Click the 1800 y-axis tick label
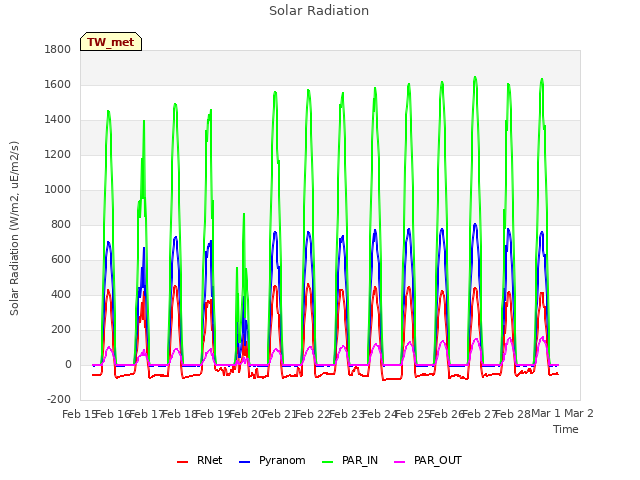 click(58, 49)
